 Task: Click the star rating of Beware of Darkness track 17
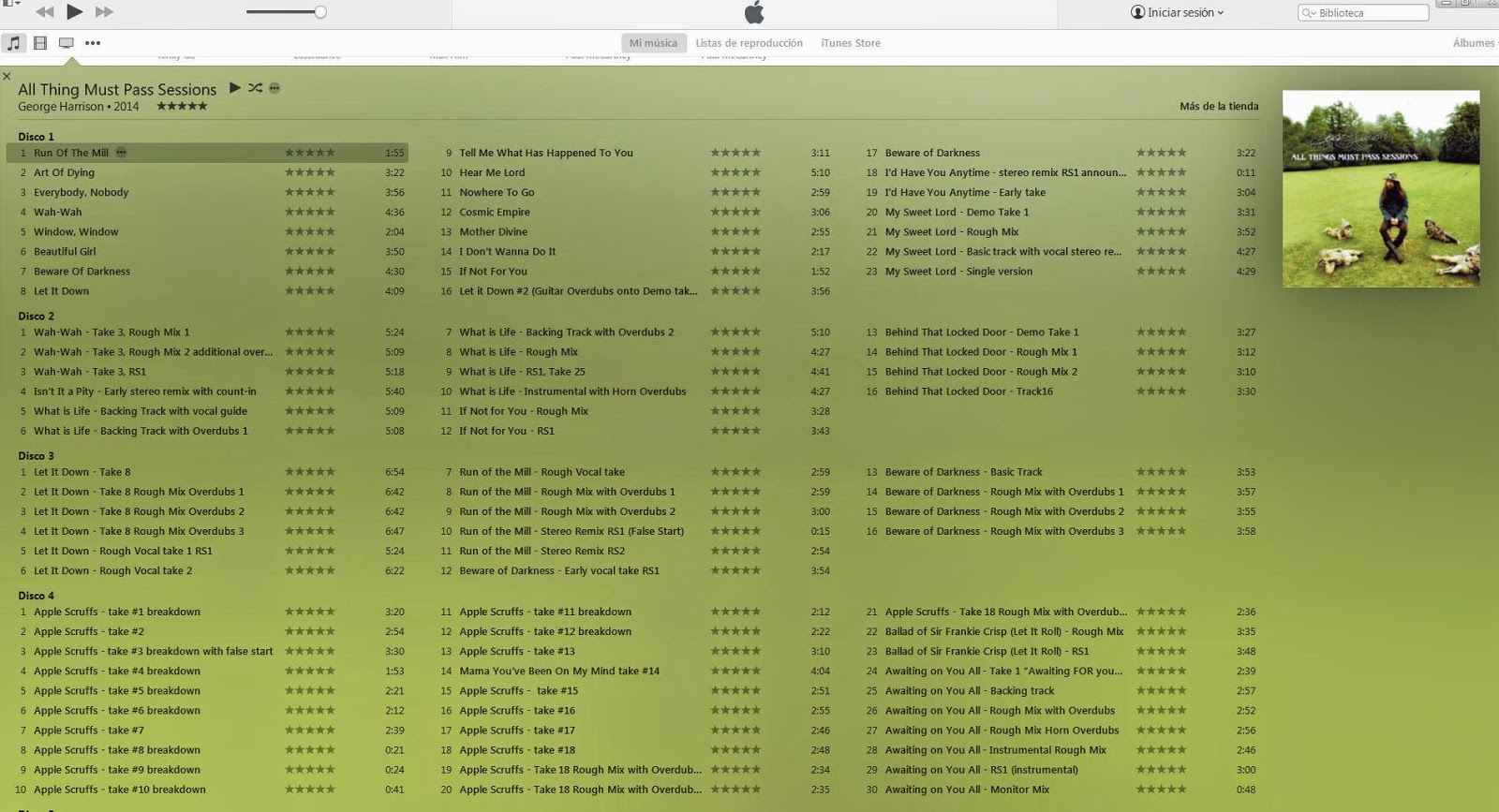pos(1162,153)
